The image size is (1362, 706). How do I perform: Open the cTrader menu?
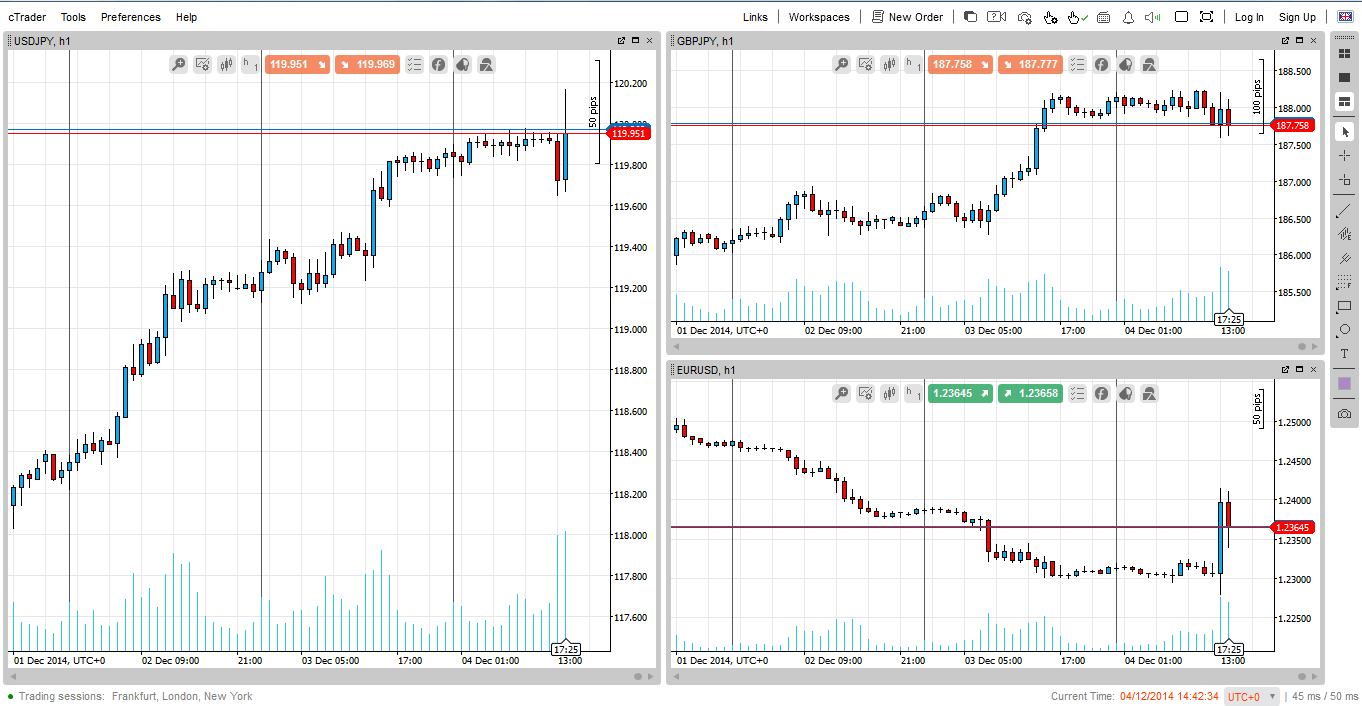pos(27,17)
